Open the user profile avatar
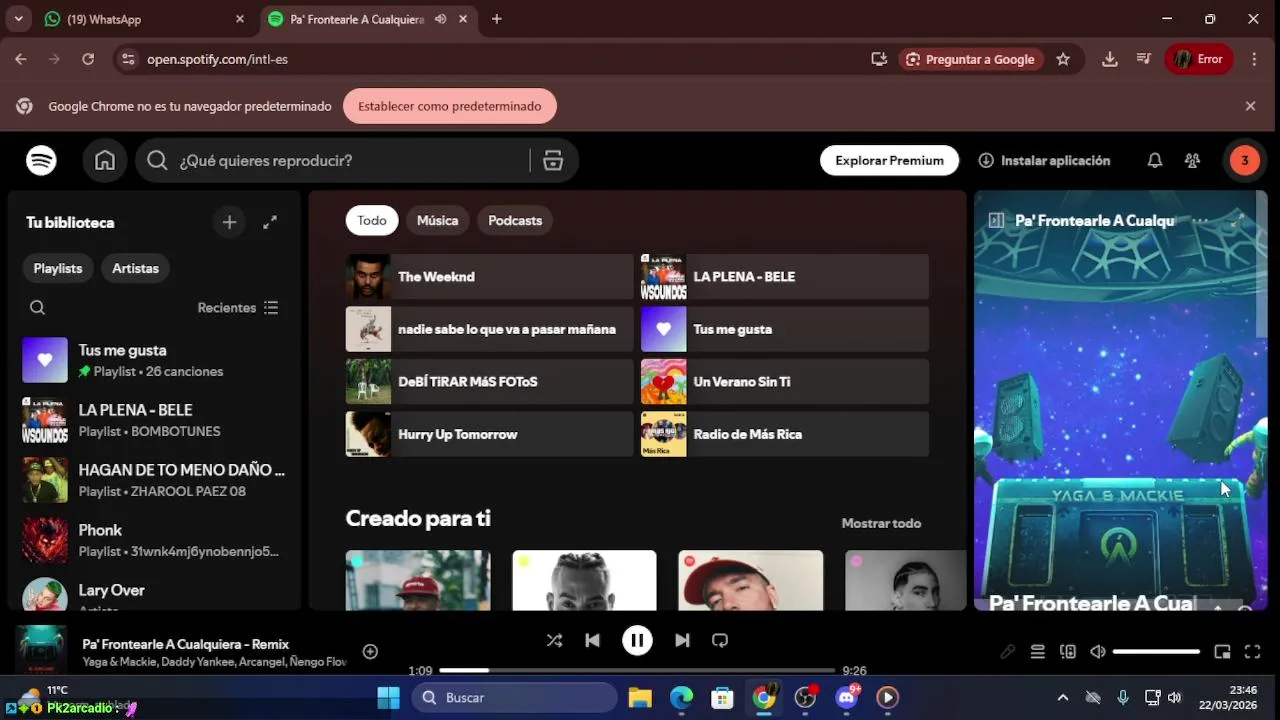 [x=1244, y=160]
